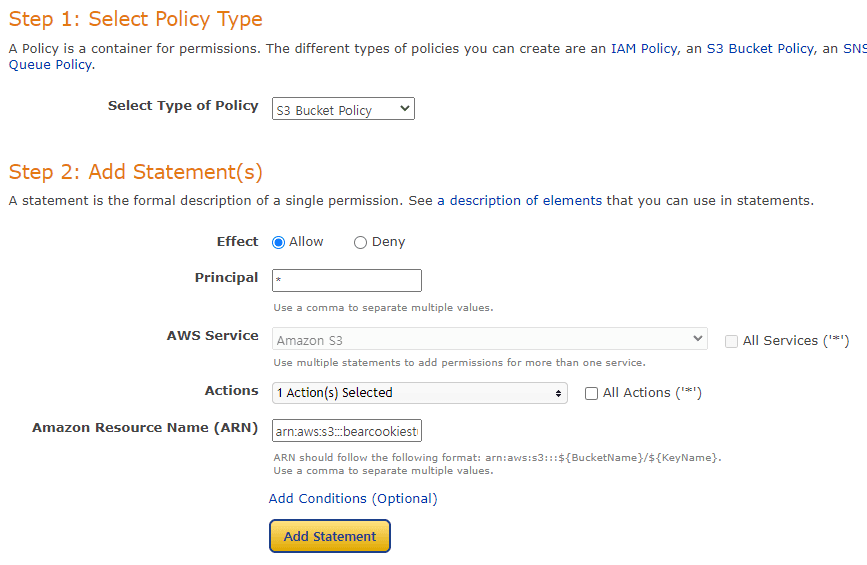
Task: Open the description of elements link
Action: [x=525, y=200]
